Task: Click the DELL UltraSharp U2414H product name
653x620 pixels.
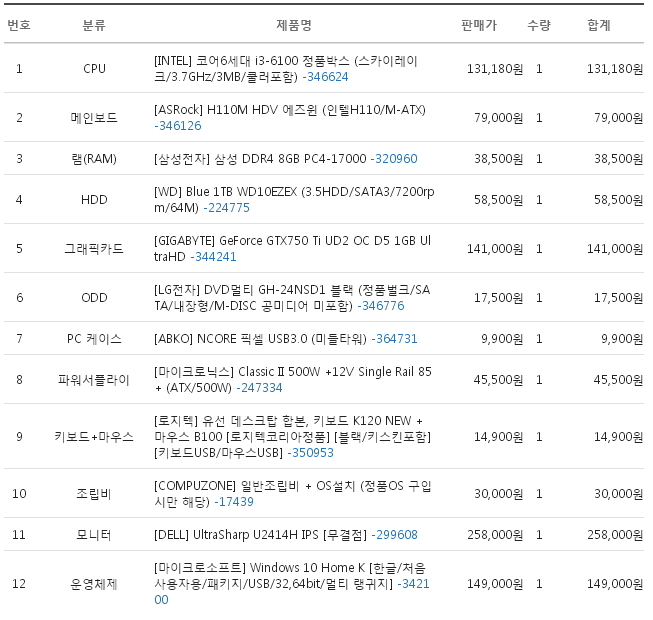Action: (x=260, y=535)
